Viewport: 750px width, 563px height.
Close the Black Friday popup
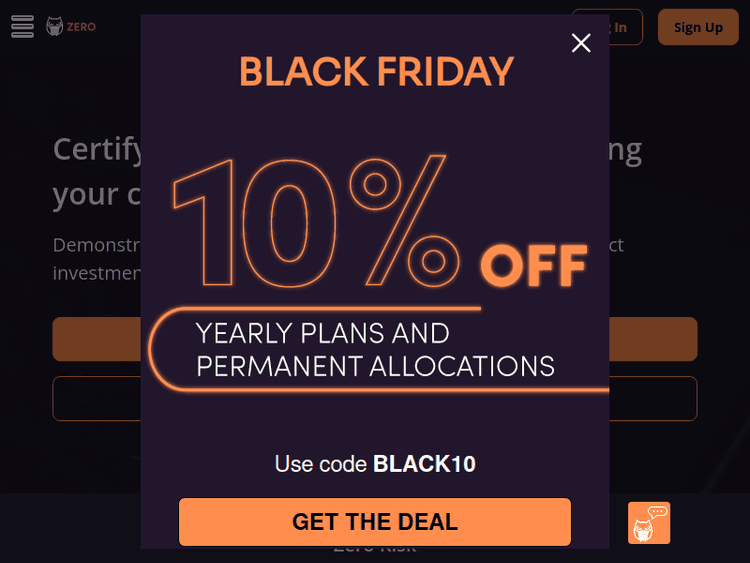coord(581,42)
